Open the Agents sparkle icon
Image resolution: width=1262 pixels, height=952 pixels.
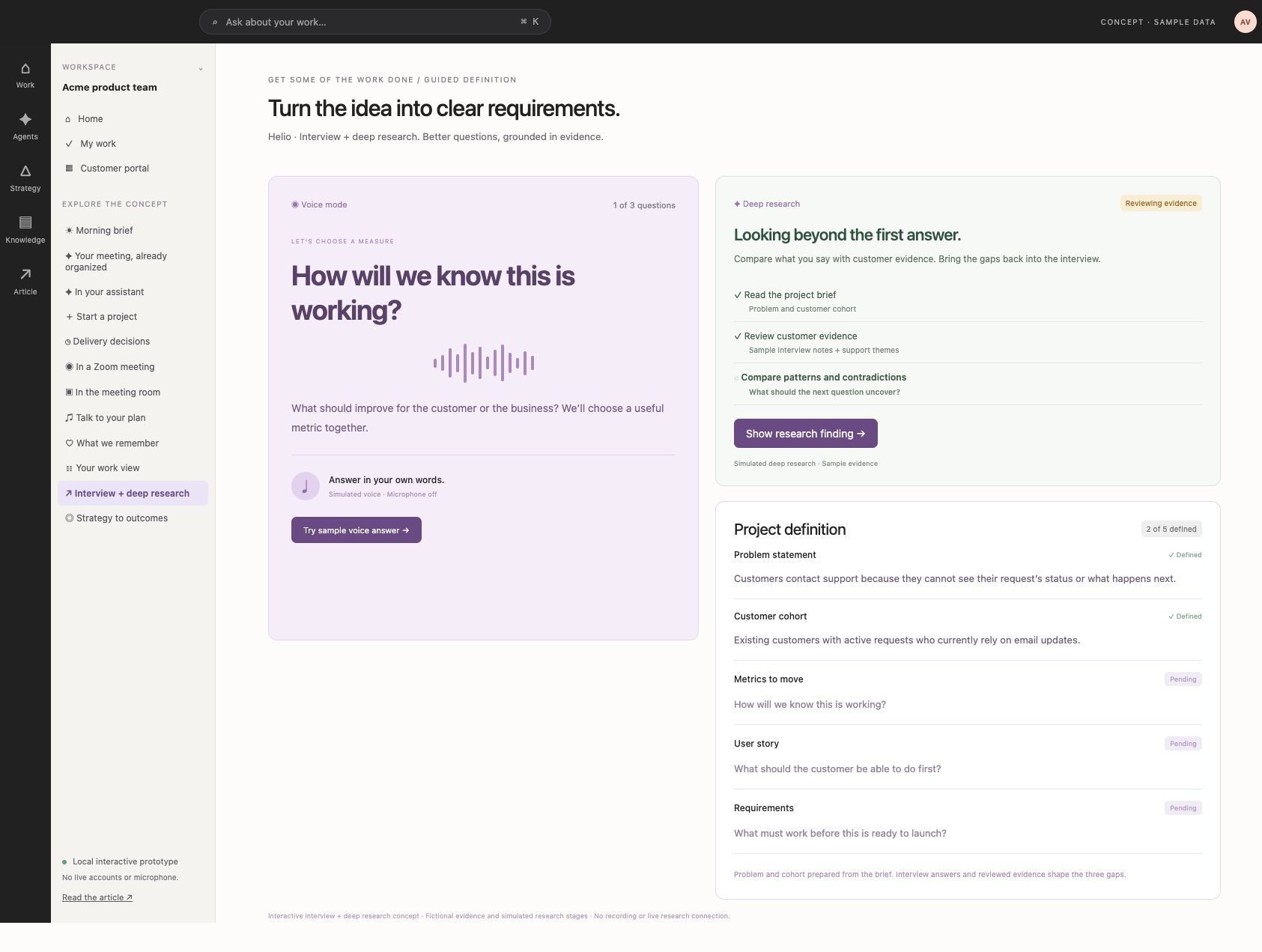[25, 120]
